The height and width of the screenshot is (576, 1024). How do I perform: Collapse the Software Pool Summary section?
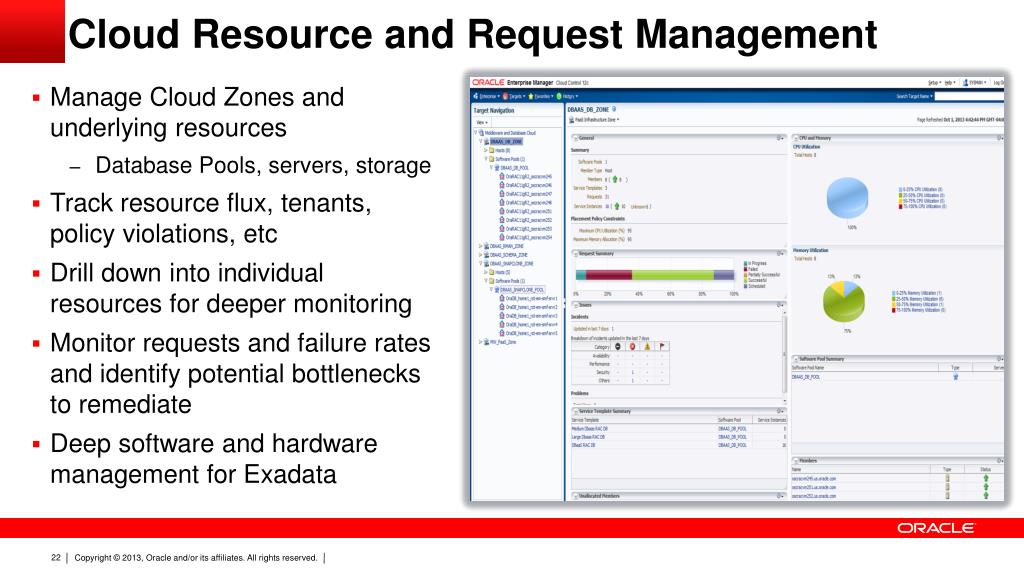(796, 359)
